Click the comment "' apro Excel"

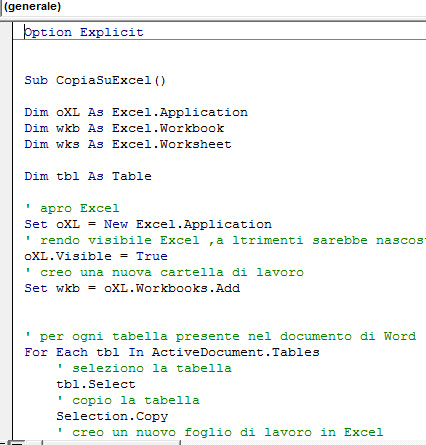click(72, 208)
